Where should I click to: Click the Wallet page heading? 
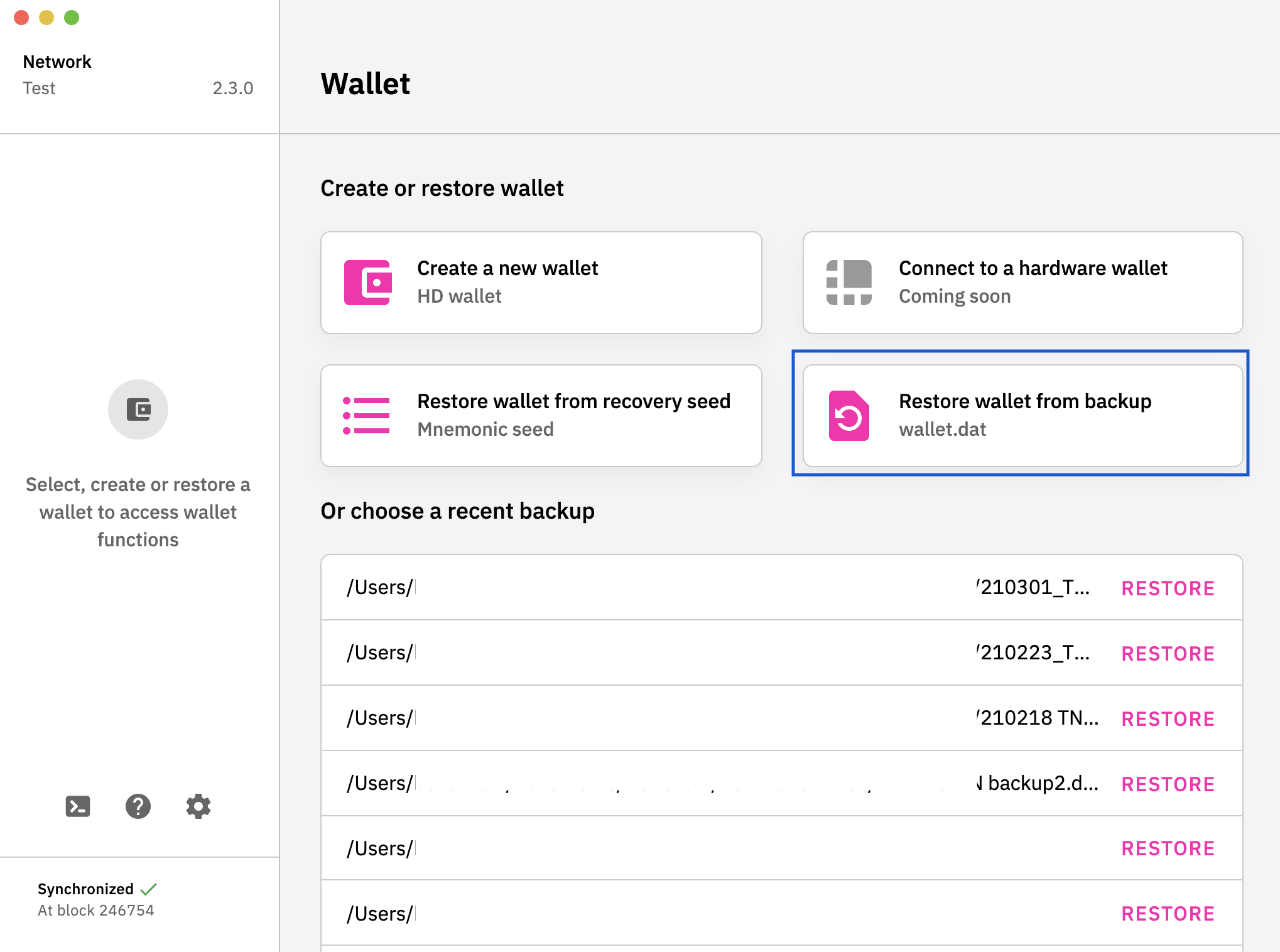(x=366, y=84)
